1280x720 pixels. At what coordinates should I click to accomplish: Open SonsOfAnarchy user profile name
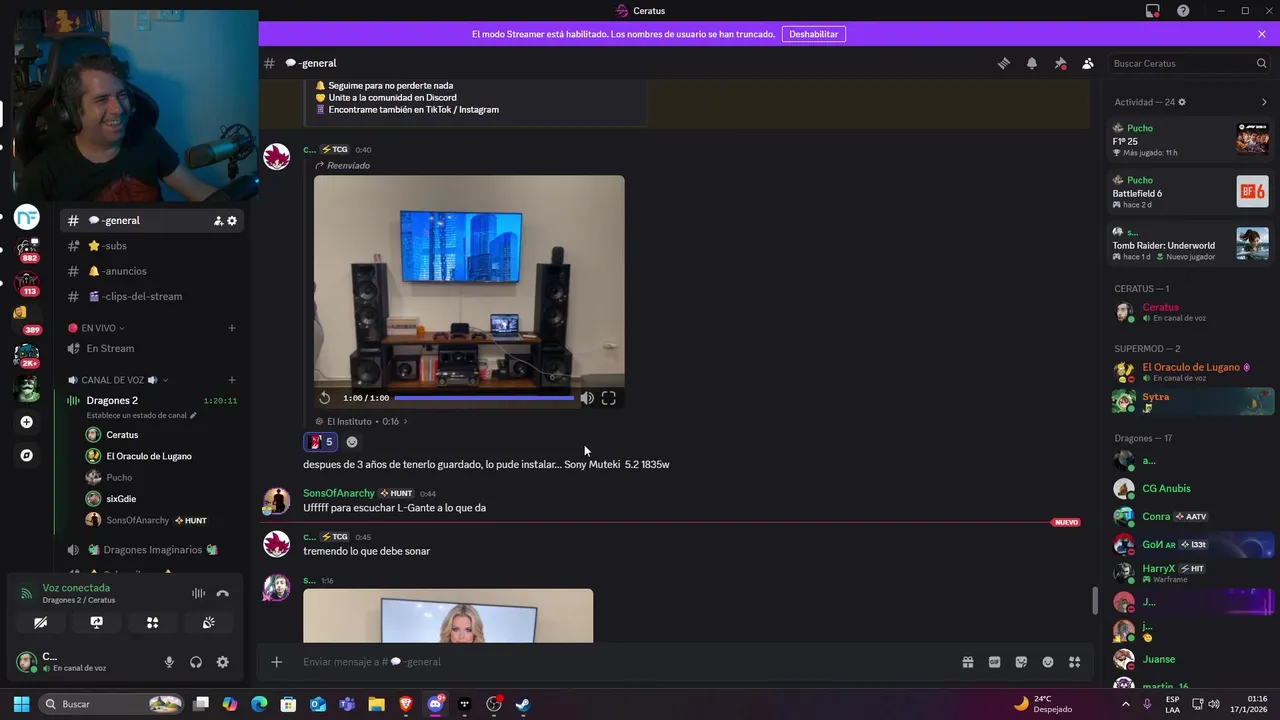coord(339,493)
